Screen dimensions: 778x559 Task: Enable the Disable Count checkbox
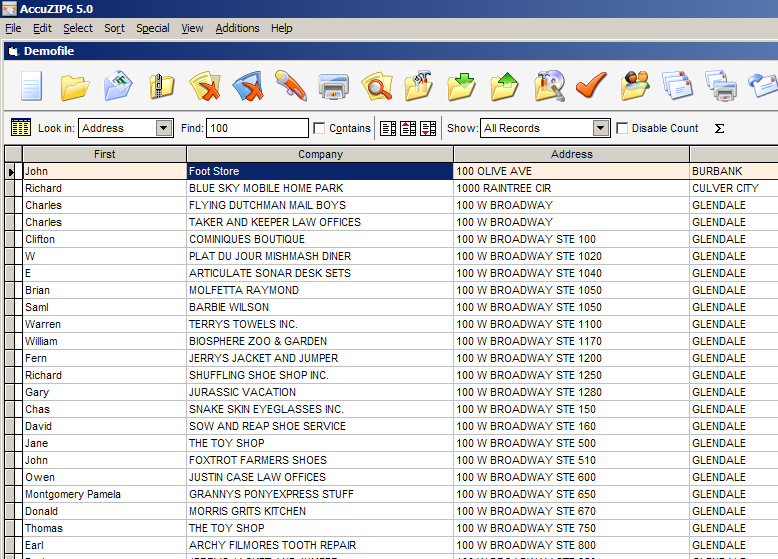[x=622, y=128]
